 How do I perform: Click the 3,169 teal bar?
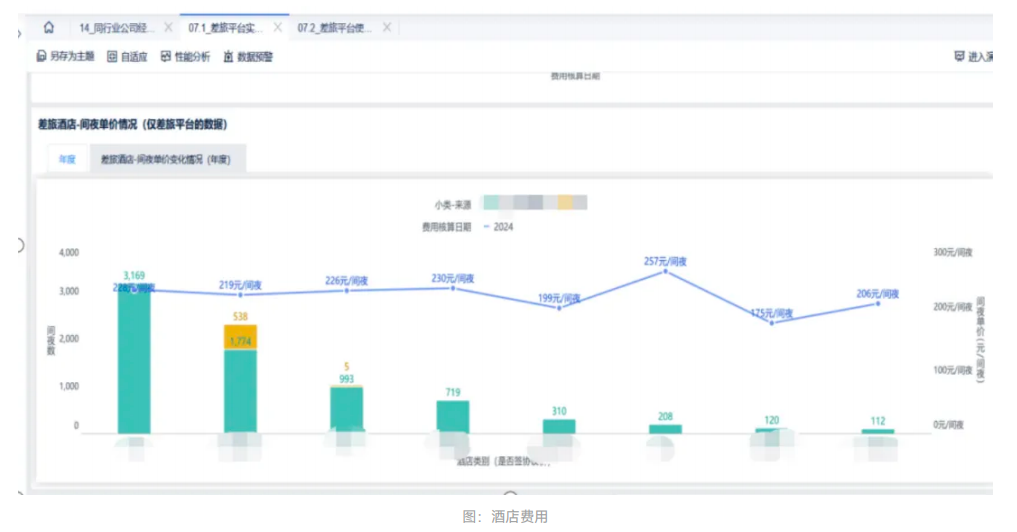point(134,361)
